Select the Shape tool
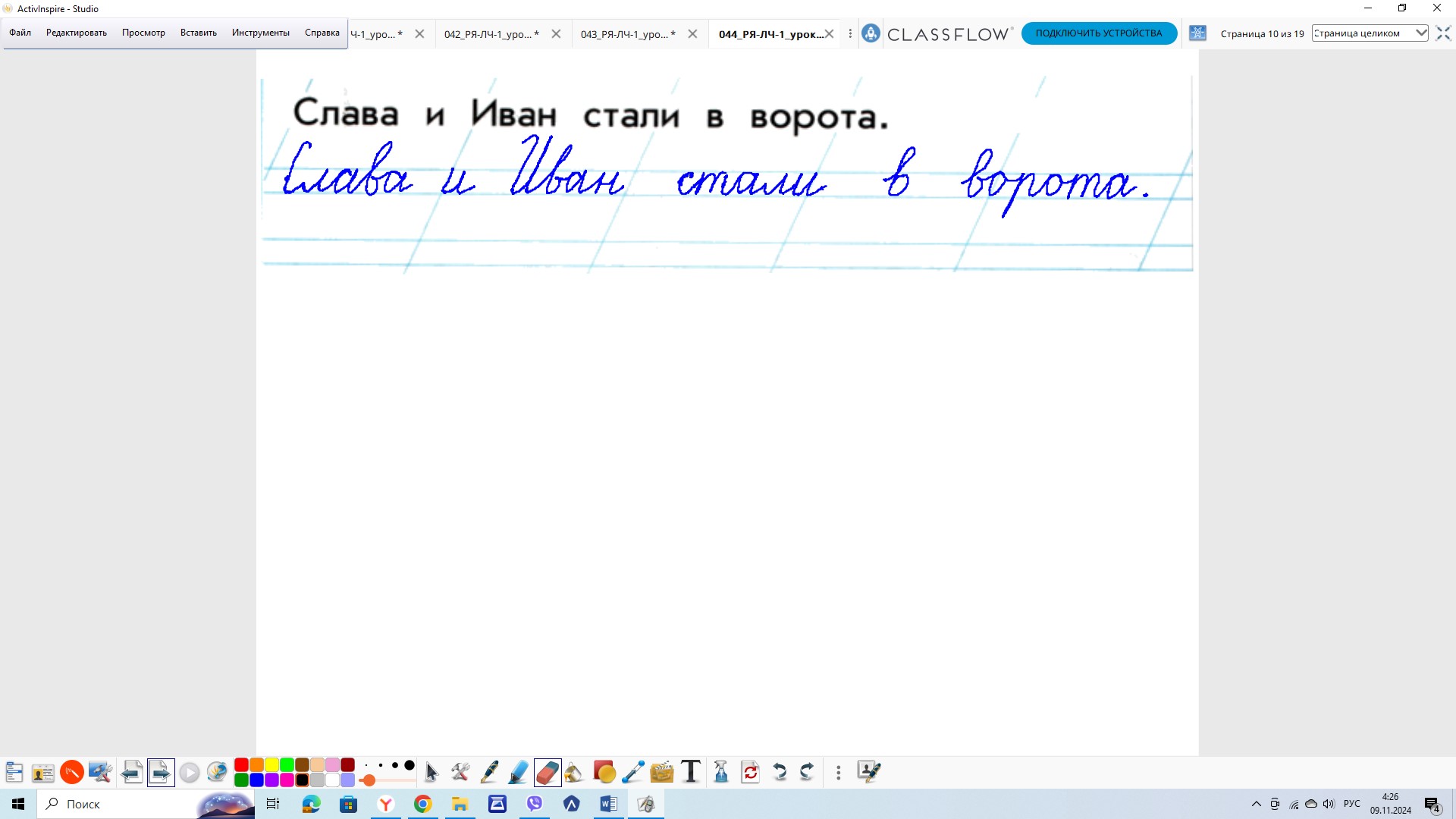 coord(604,773)
